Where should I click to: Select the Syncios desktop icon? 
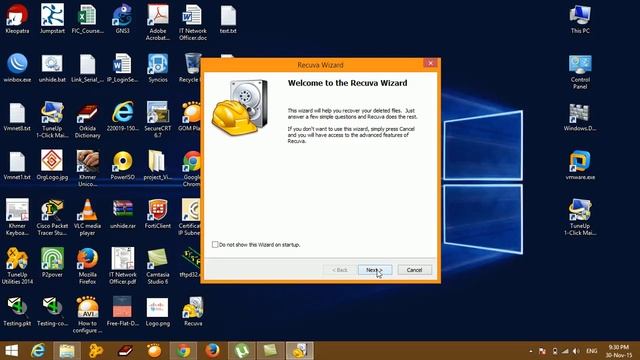click(x=158, y=68)
